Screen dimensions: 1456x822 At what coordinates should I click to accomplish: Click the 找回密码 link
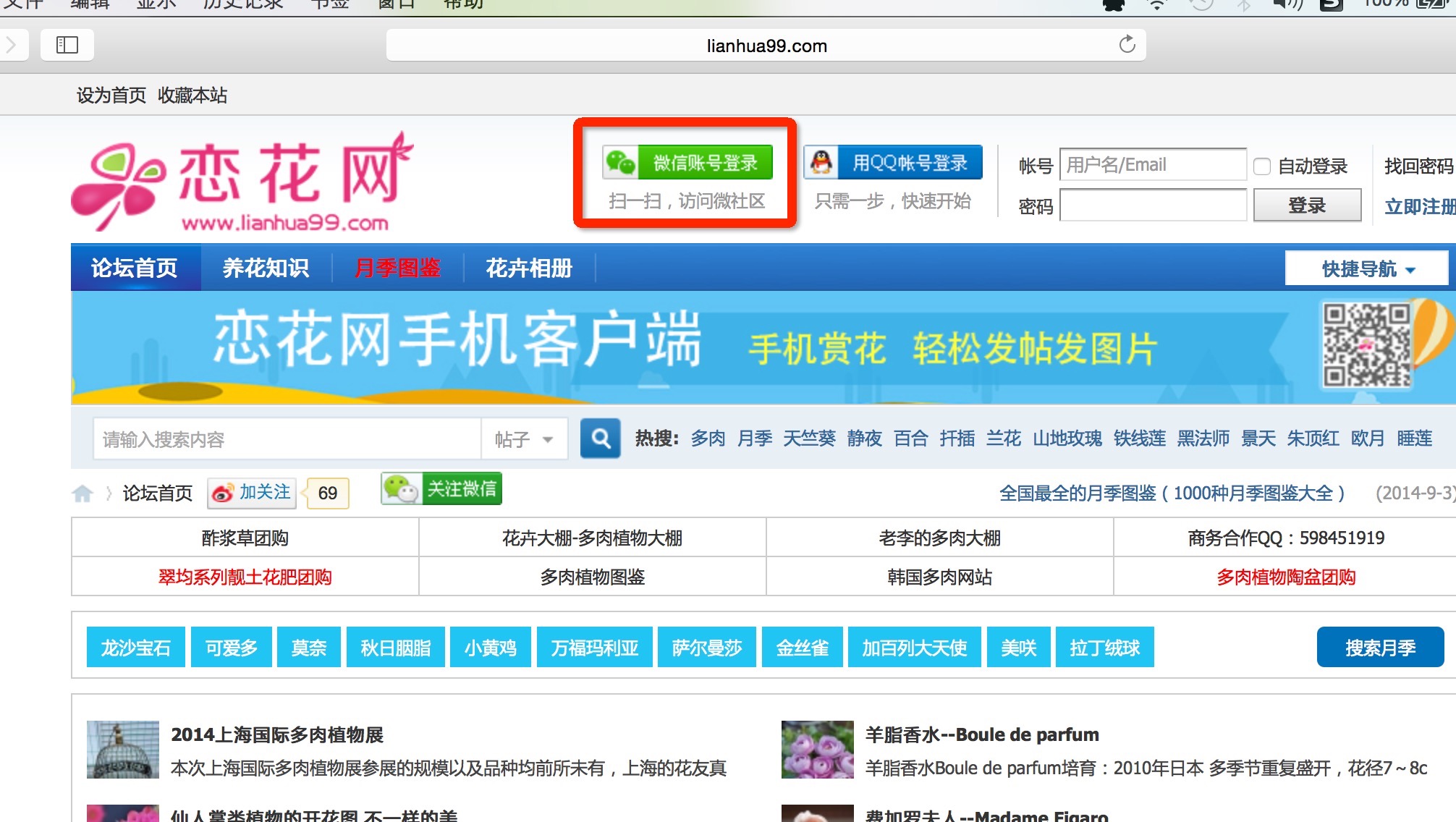click(1418, 166)
